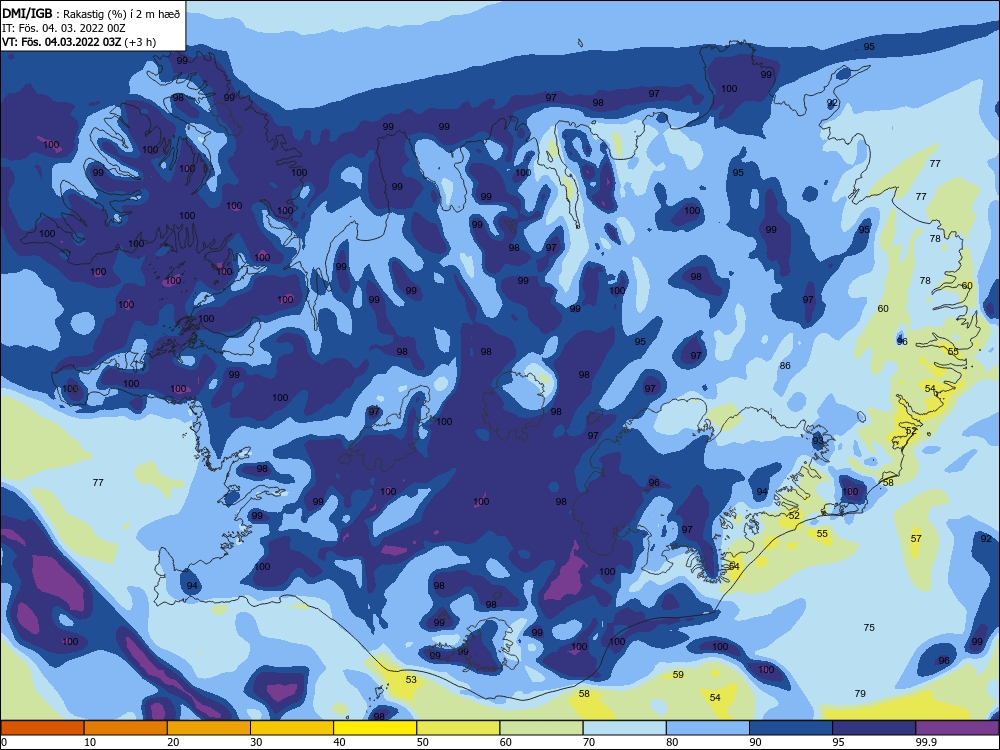Click the humidity value '53' on the map
The height and width of the screenshot is (750, 1000).
pyautogui.click(x=411, y=679)
